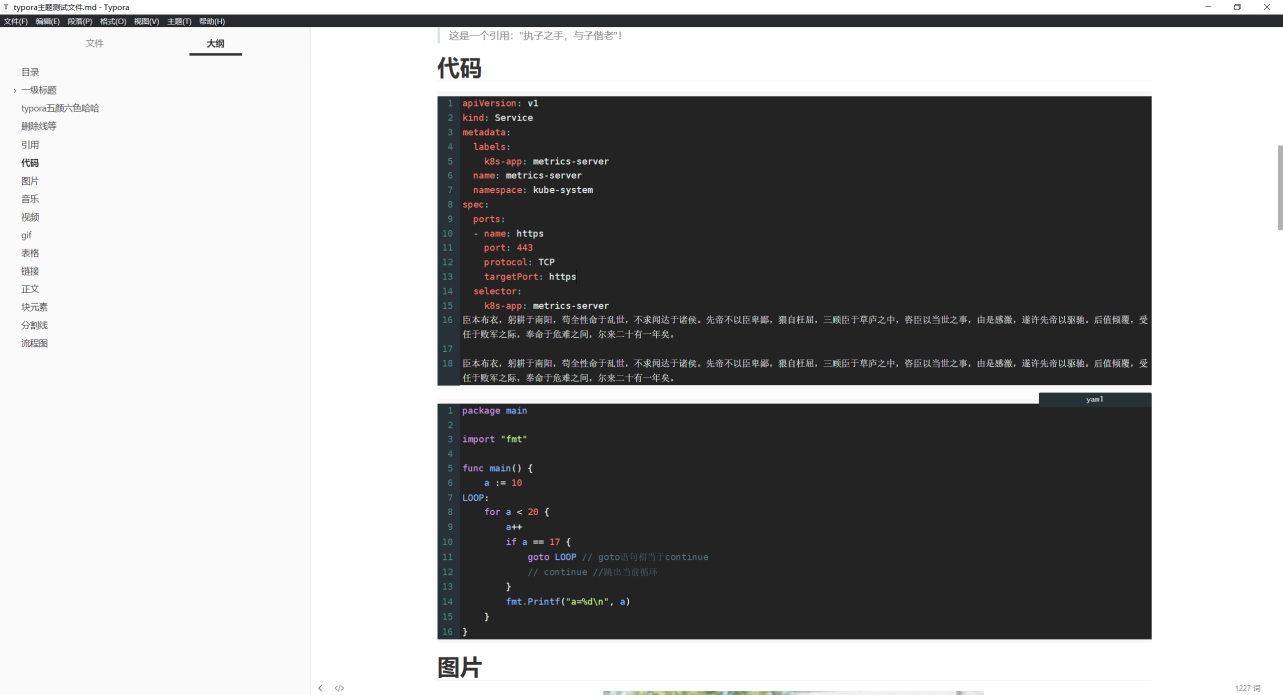Click the 'kind: Service' code line

[x=497, y=117]
